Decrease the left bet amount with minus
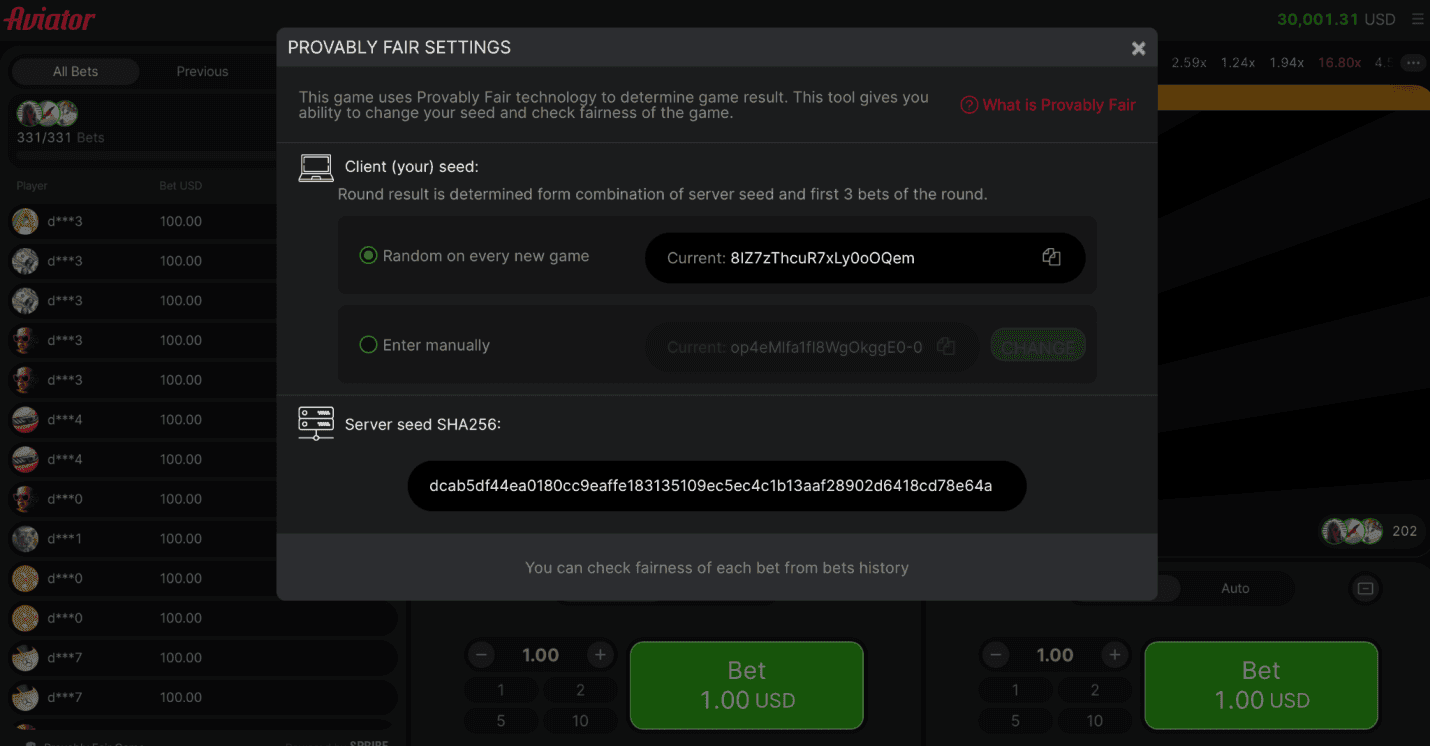 pos(482,655)
